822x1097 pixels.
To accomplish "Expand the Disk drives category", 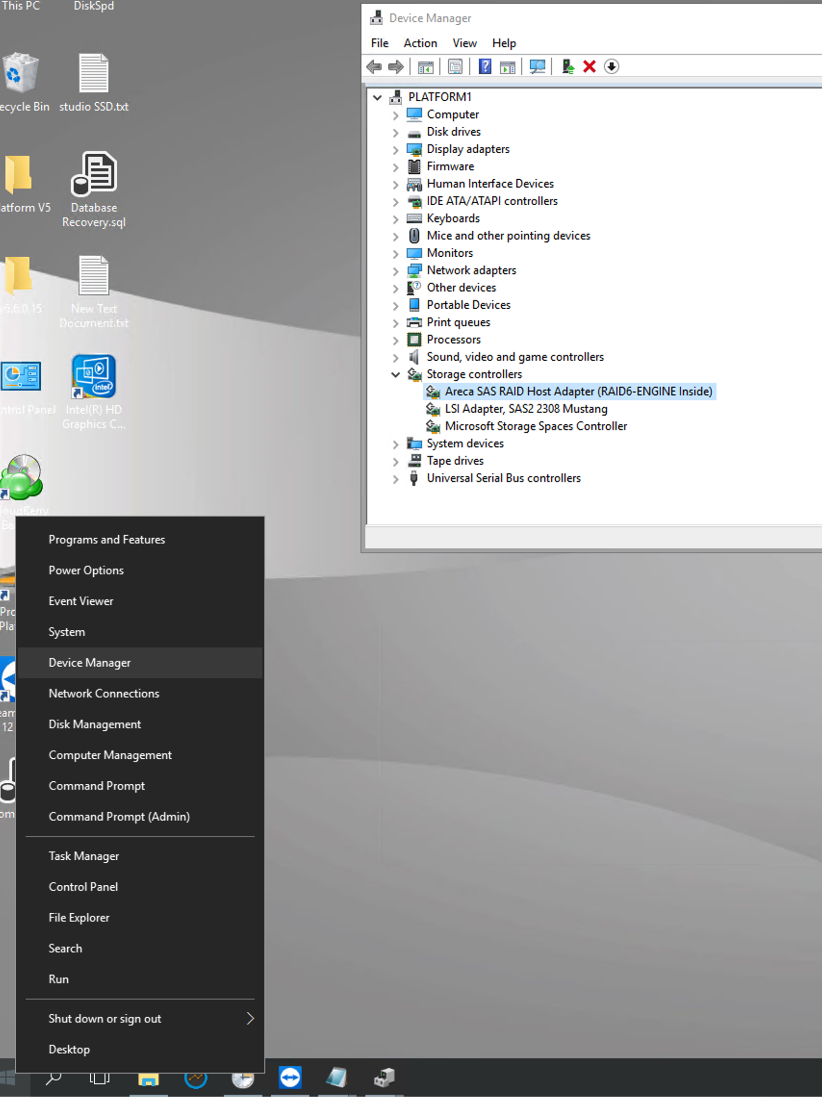I will (x=396, y=133).
